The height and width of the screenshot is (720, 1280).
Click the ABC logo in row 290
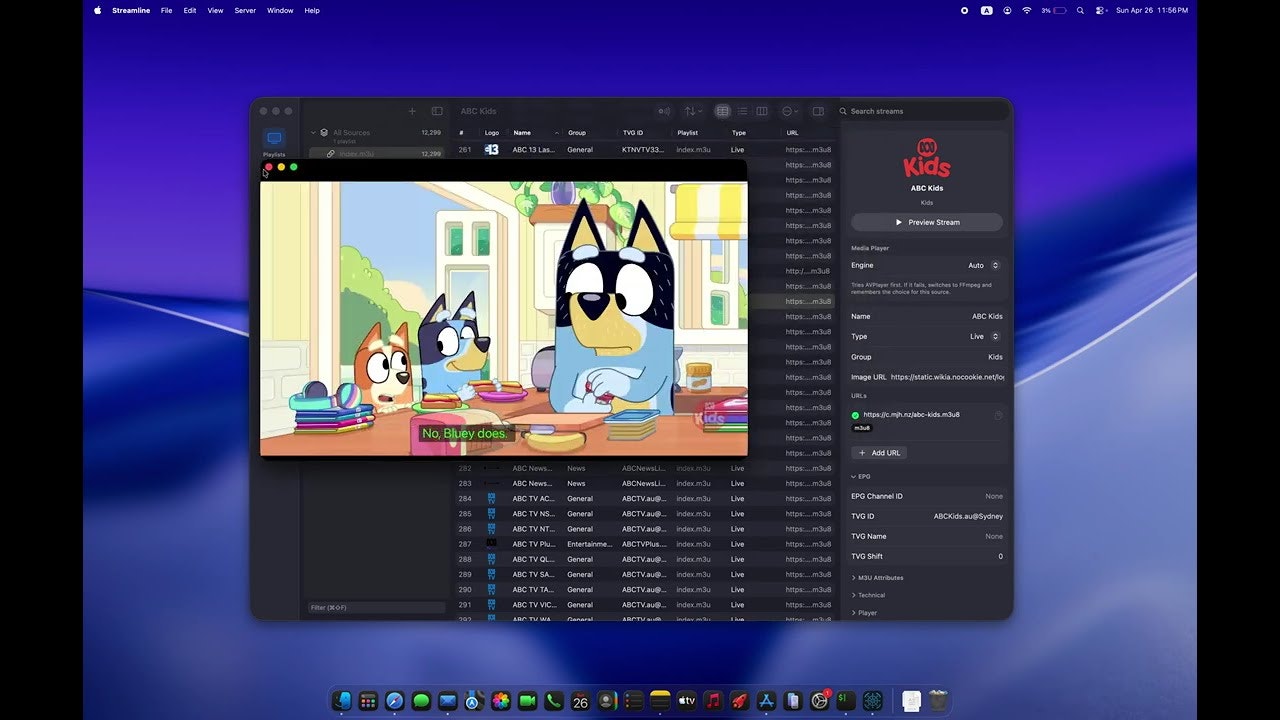click(x=491, y=589)
